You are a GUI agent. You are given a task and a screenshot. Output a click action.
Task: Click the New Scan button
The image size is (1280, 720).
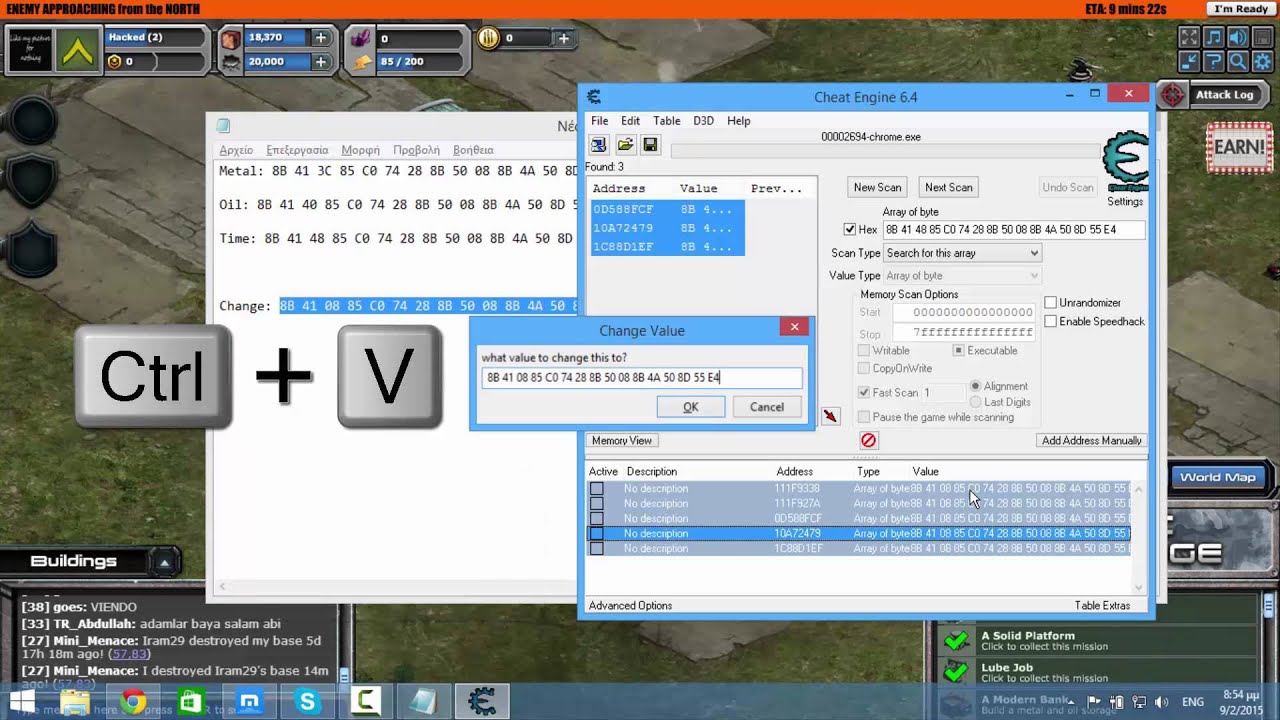click(877, 187)
